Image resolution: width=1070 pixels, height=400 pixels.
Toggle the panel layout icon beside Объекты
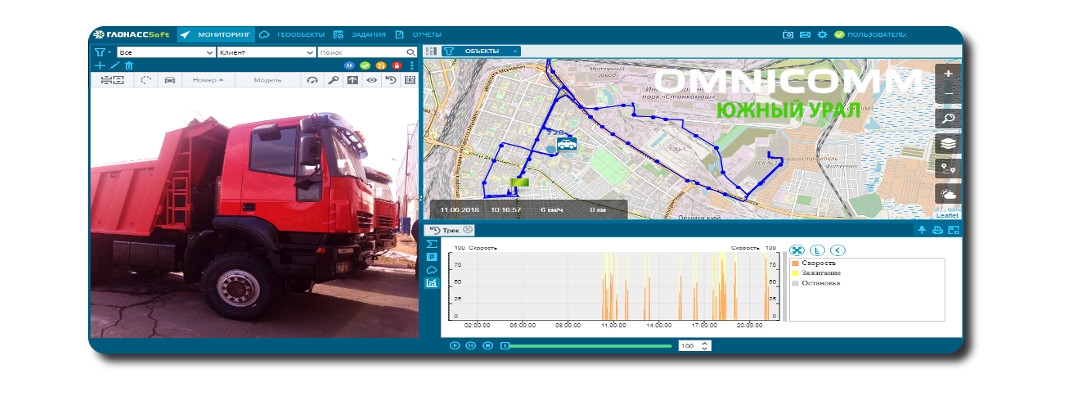tap(432, 51)
